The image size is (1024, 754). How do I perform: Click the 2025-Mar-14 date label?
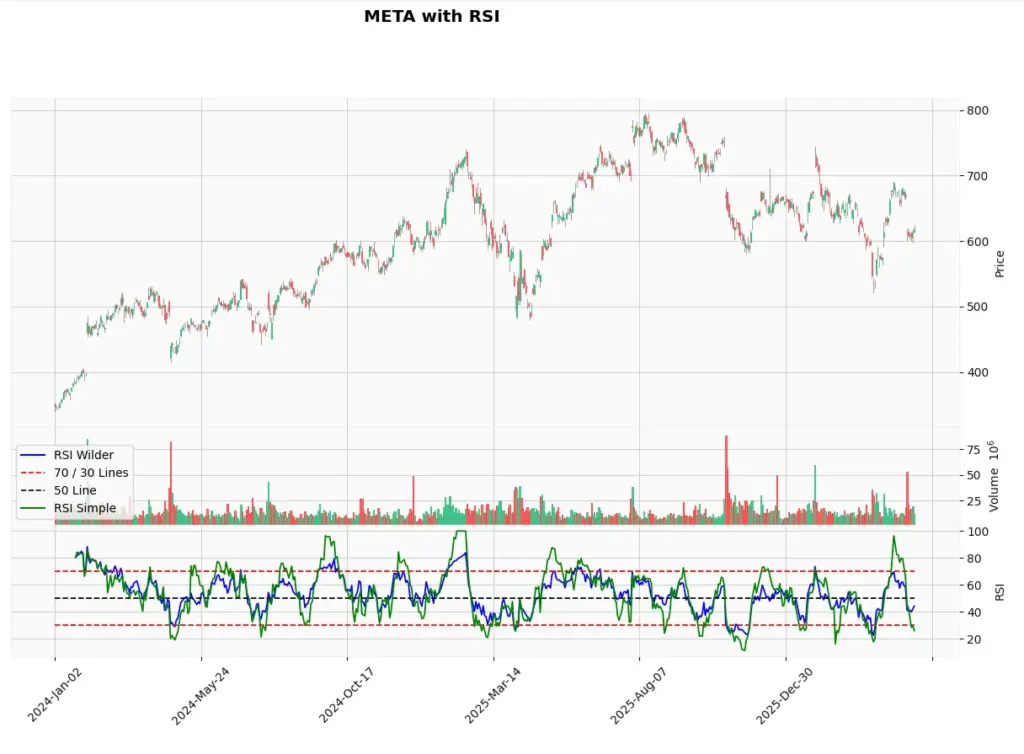[493, 695]
